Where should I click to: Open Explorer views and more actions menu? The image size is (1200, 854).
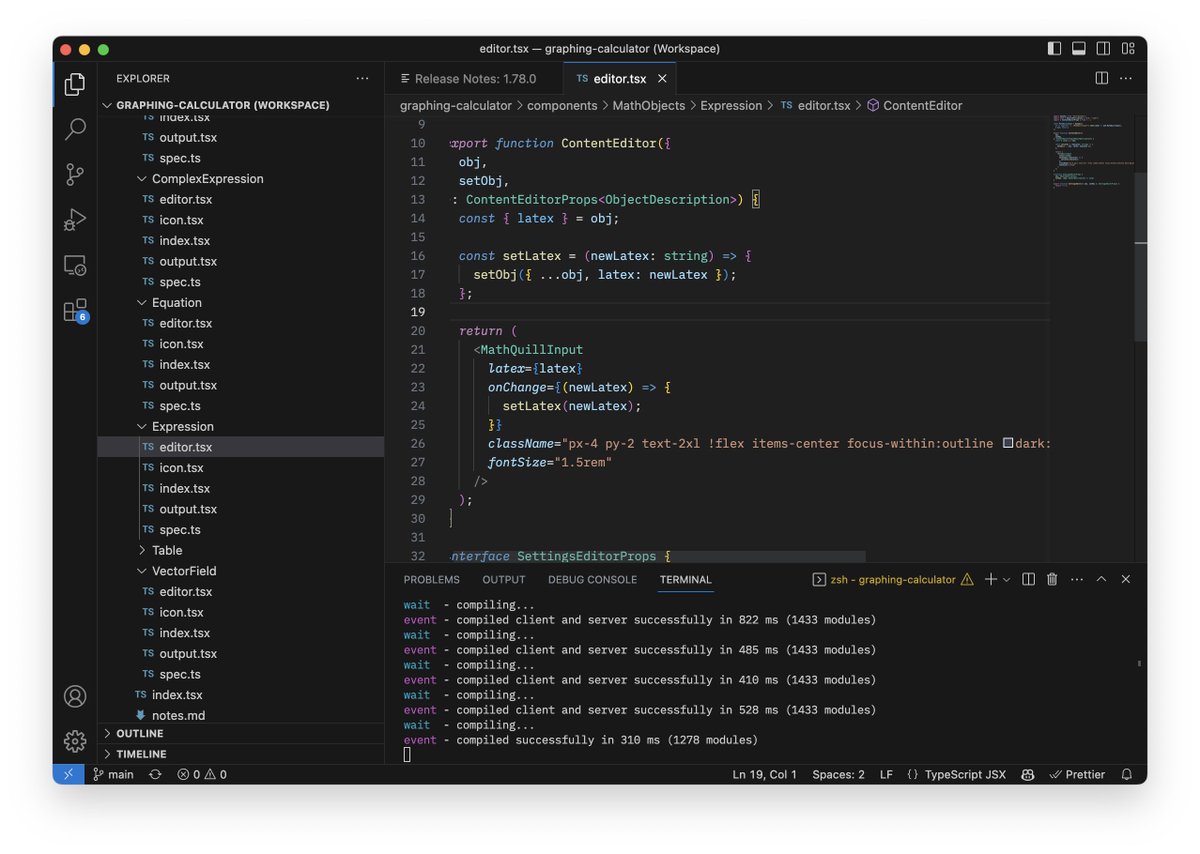tap(362, 78)
